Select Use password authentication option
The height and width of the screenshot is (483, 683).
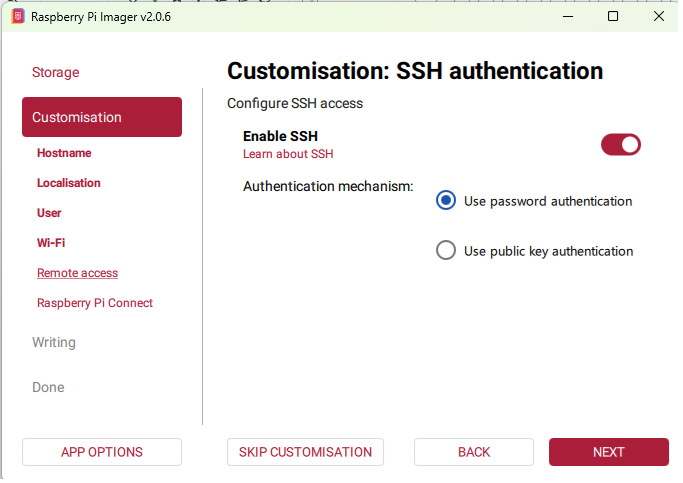[x=446, y=201]
